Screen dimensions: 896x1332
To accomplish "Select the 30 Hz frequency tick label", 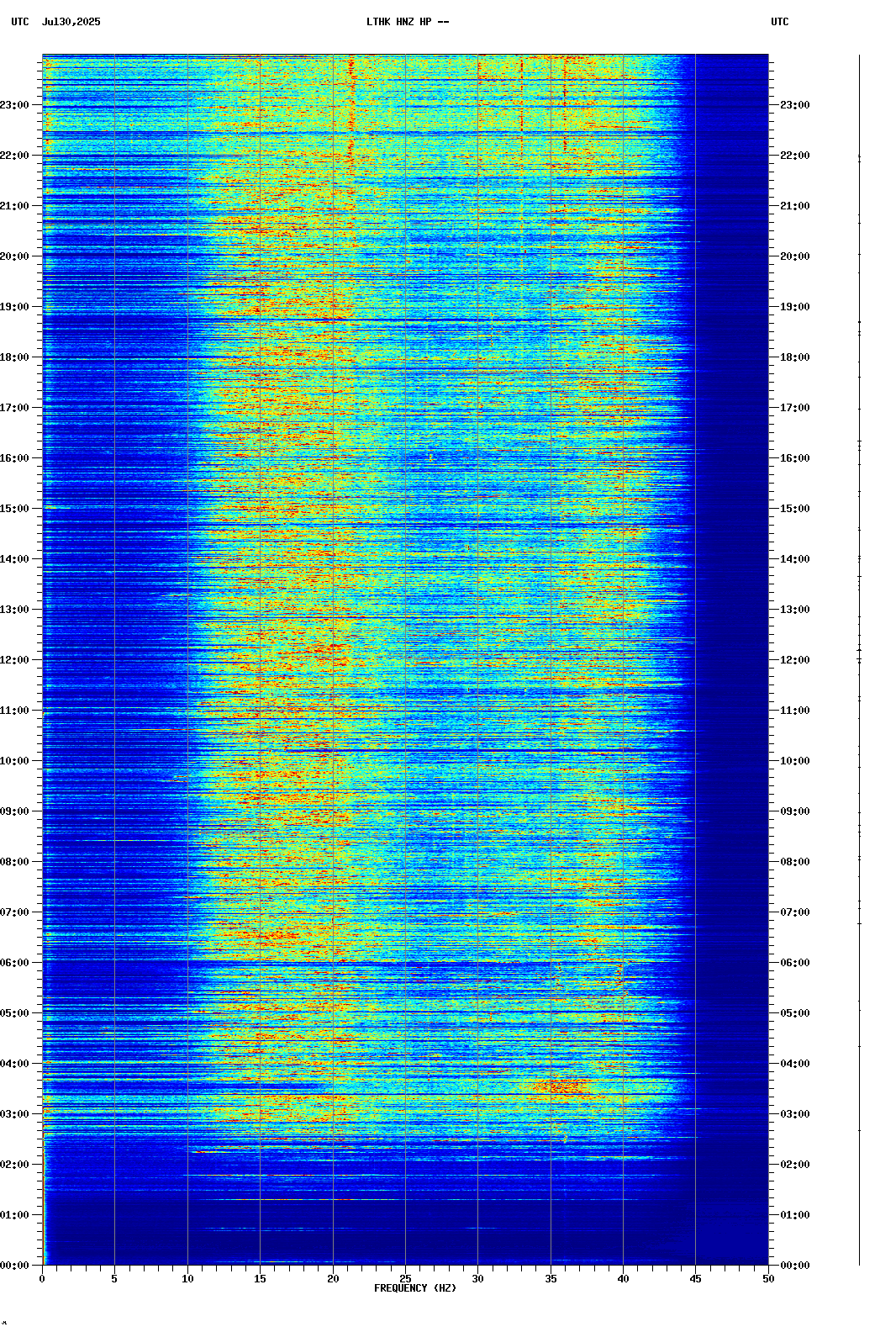I will click(x=477, y=1279).
